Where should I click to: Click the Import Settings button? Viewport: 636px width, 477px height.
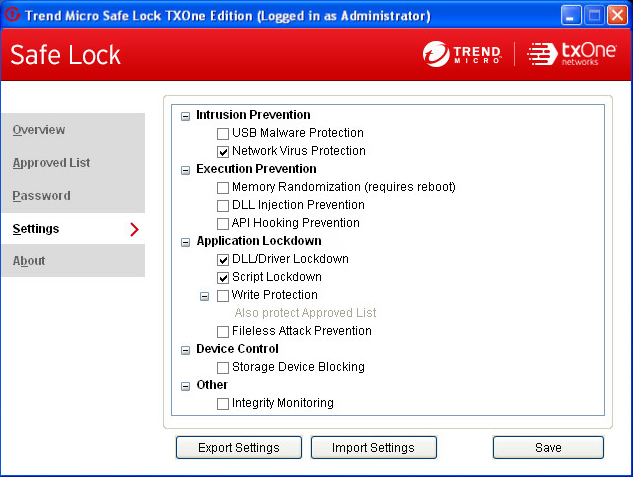pyautogui.click(x=373, y=447)
